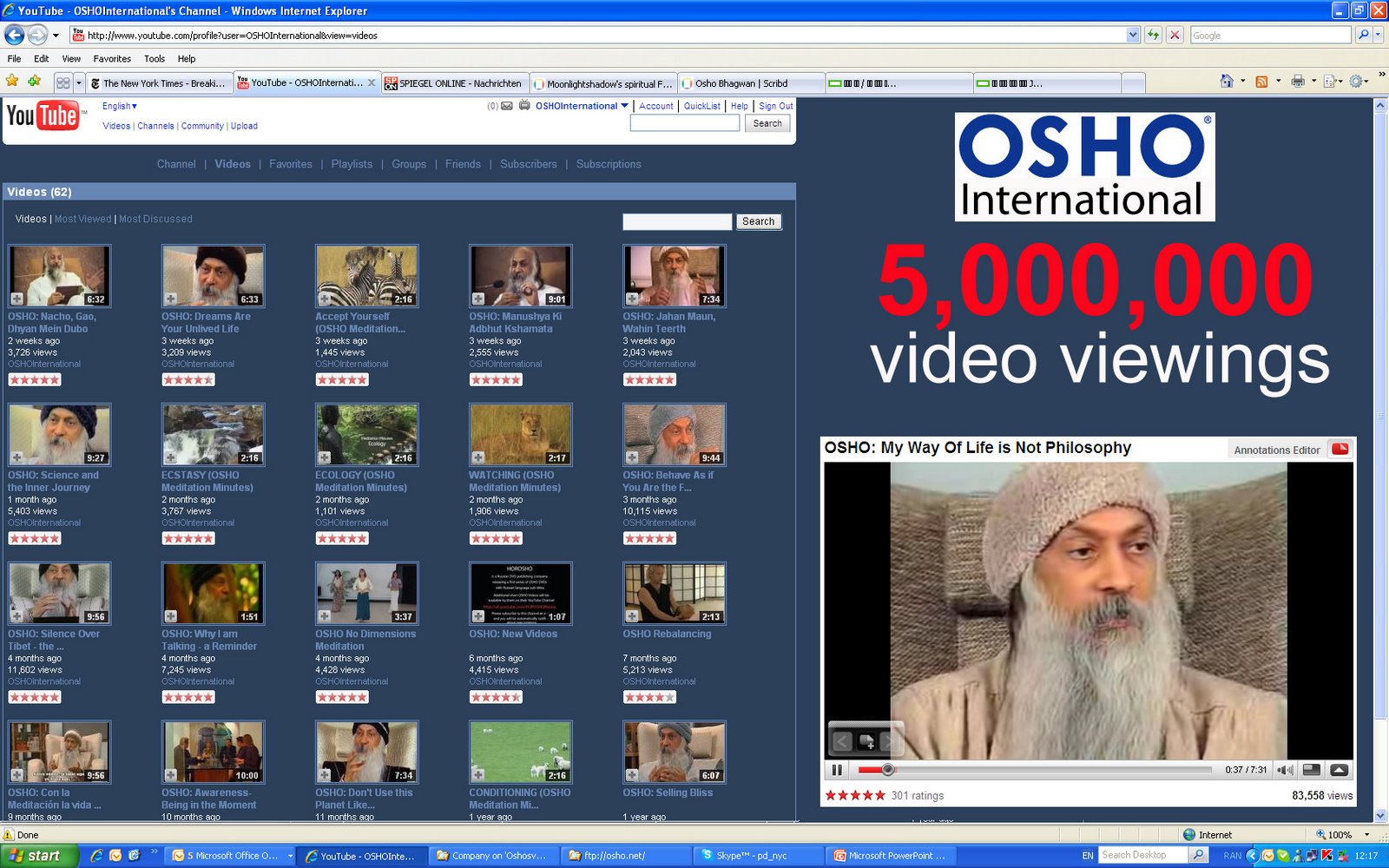Click the RSS feeds toolbar icon

click(1261, 81)
